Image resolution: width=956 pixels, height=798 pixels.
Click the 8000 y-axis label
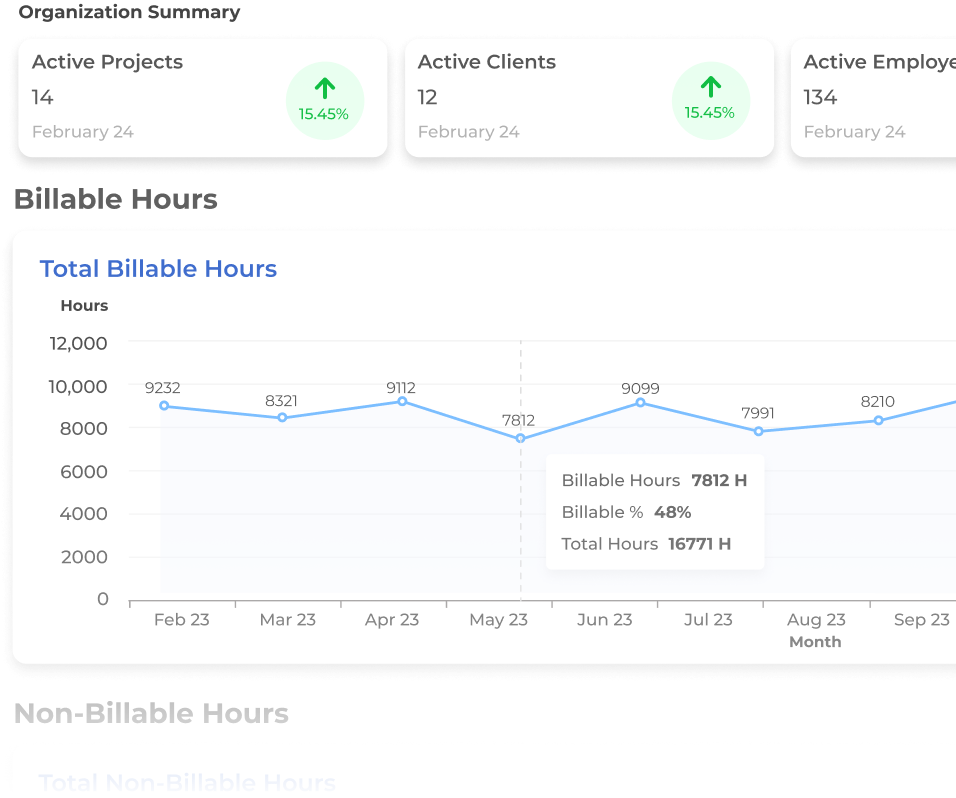point(84,429)
